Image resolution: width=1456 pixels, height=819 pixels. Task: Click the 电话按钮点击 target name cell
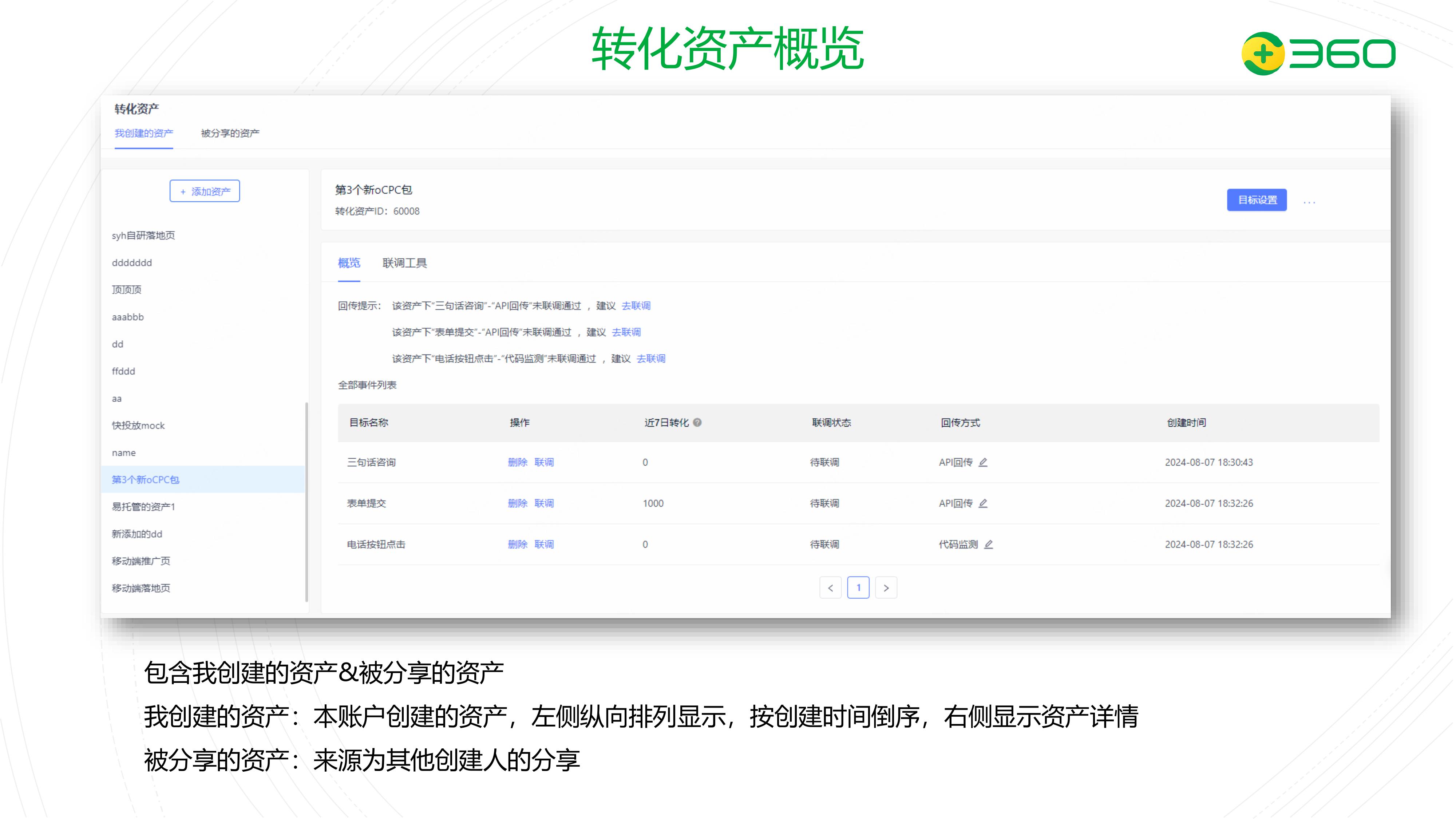pos(376,544)
